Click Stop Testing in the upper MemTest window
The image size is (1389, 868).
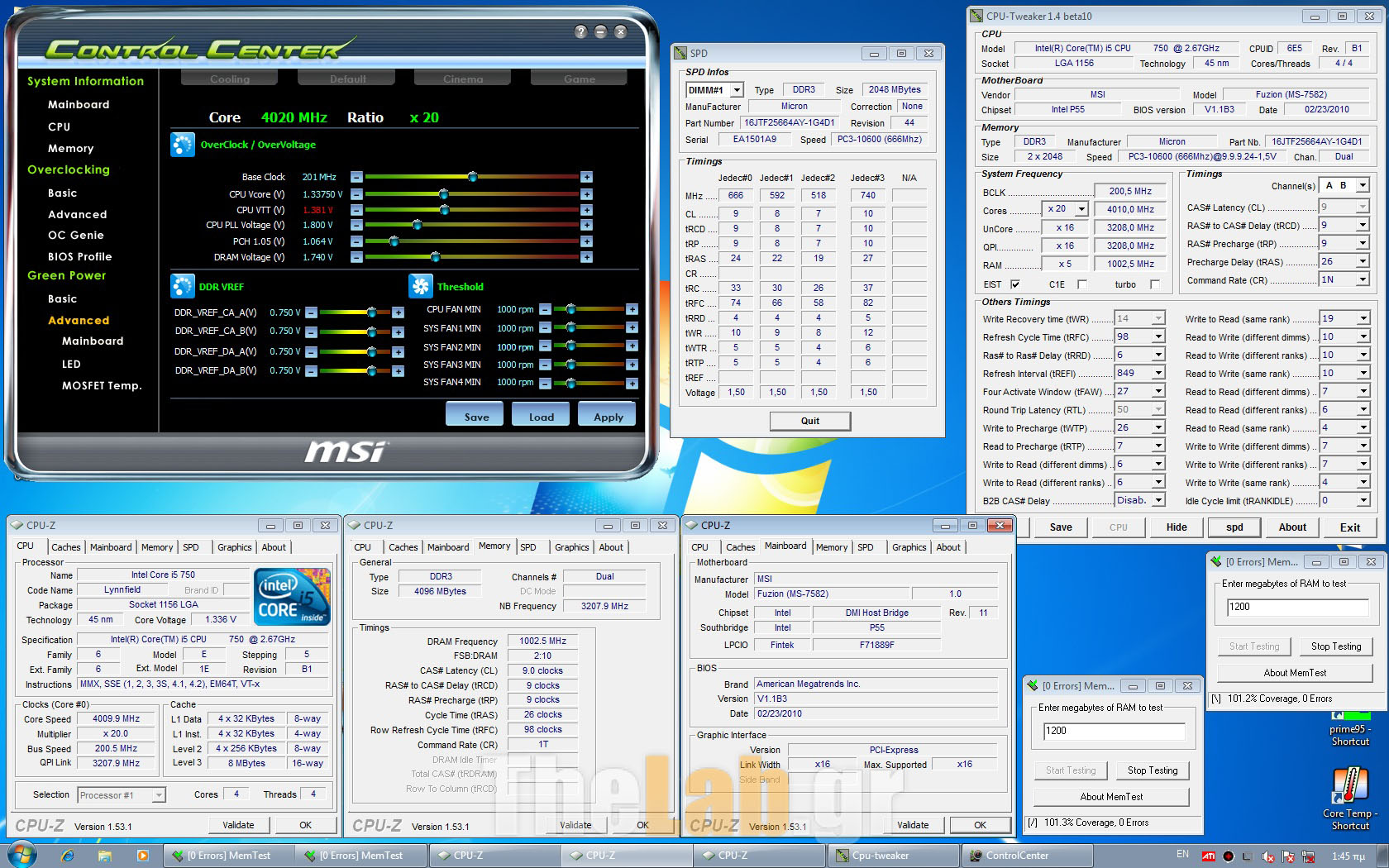tap(1336, 646)
